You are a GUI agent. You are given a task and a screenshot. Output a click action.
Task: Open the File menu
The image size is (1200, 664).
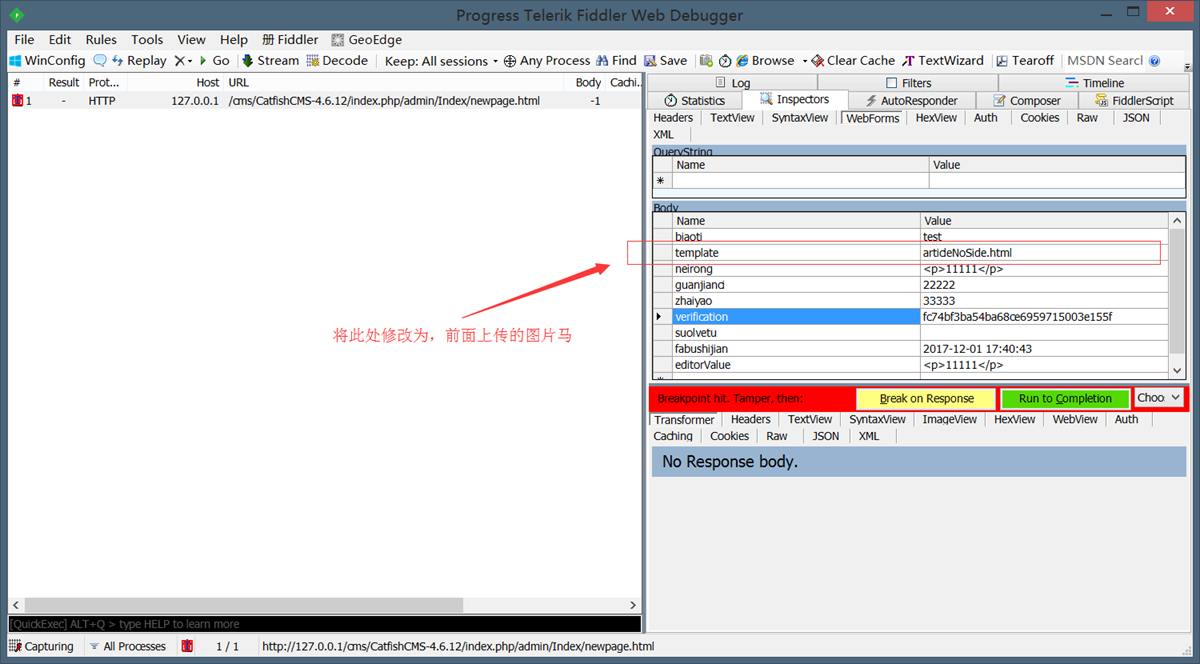click(24, 39)
